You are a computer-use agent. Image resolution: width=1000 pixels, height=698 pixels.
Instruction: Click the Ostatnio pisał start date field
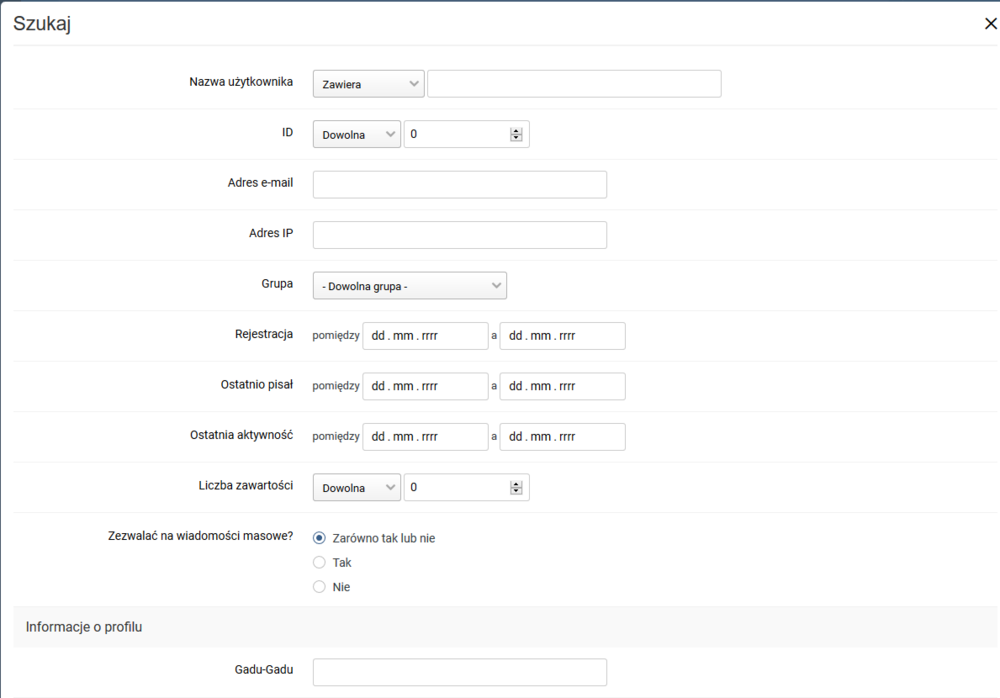point(425,386)
